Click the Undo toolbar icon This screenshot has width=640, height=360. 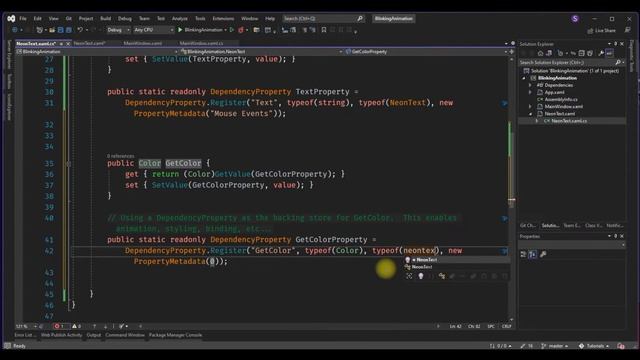tap(80, 30)
